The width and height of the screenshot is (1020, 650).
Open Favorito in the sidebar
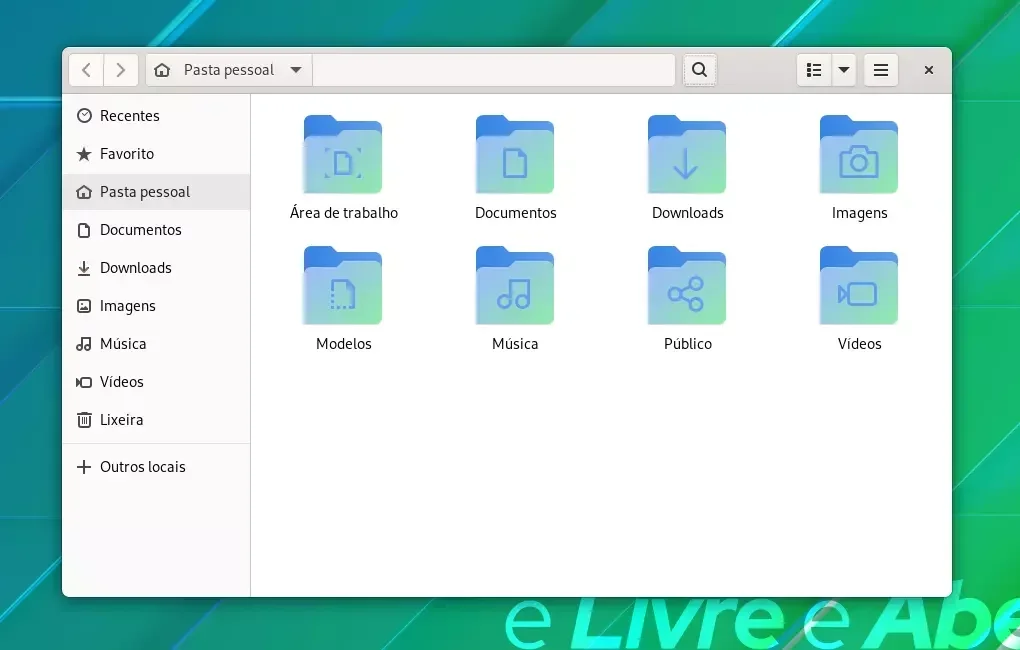[x=156, y=154]
